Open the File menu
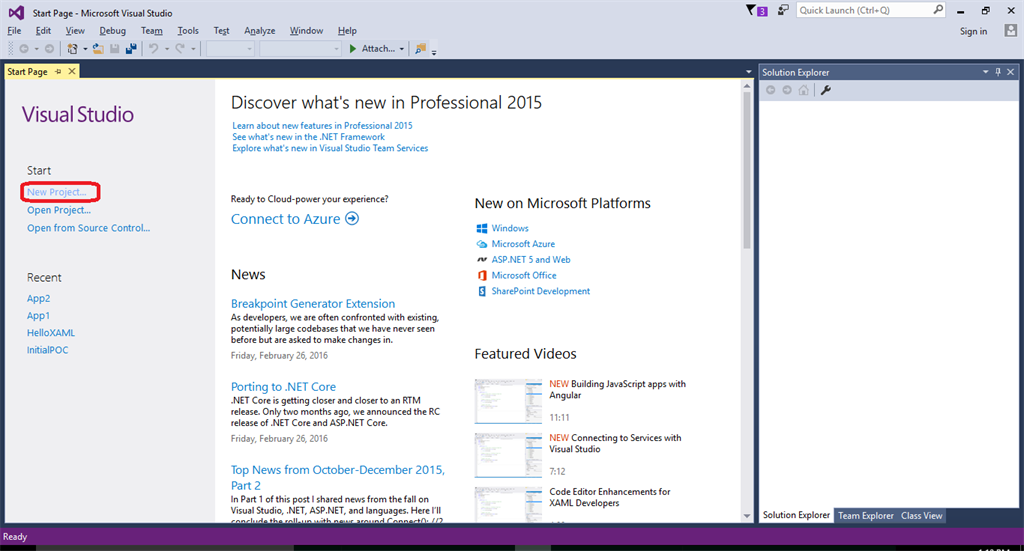 tap(14, 31)
